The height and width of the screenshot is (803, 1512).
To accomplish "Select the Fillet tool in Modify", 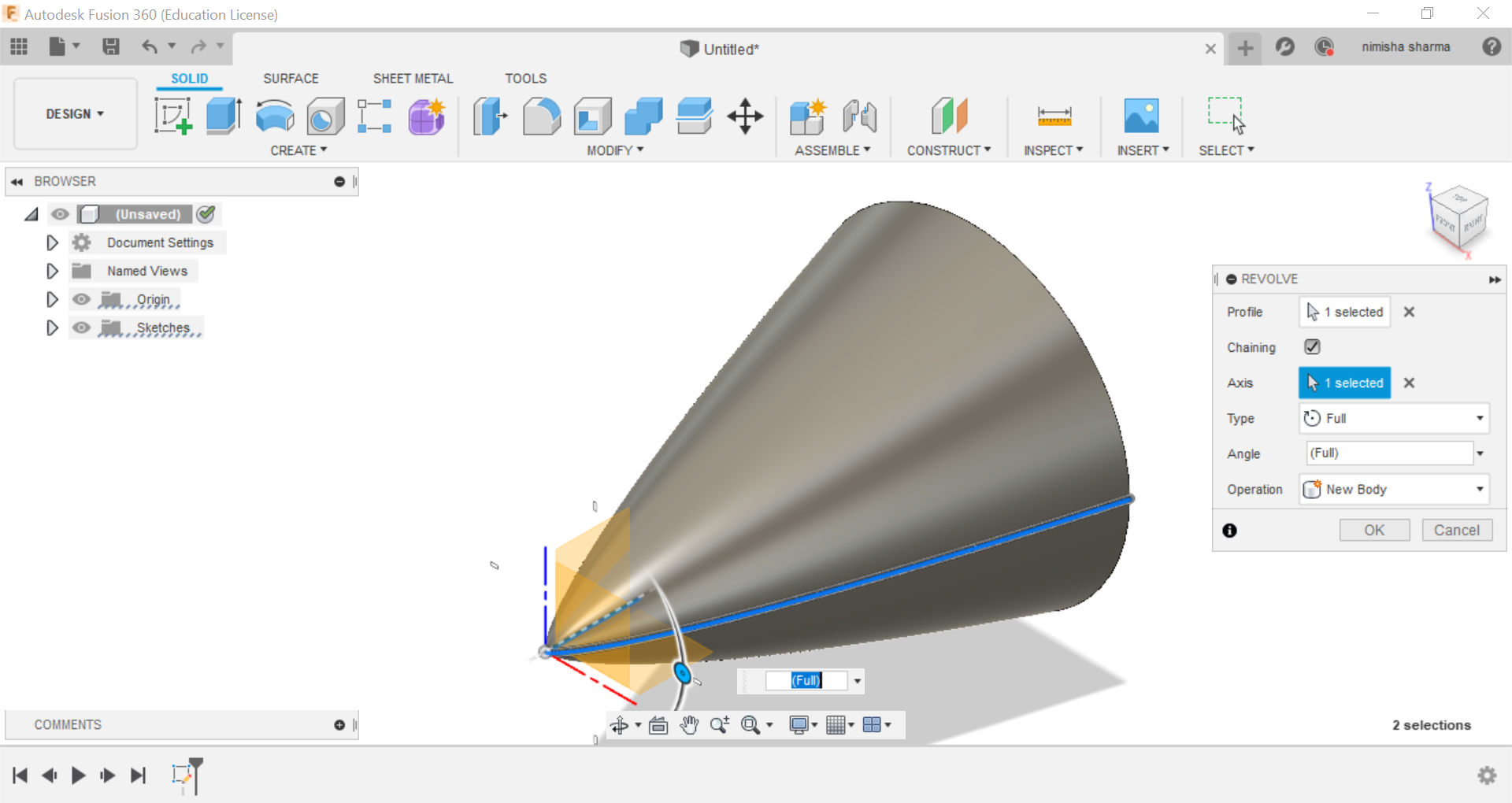I will coord(541,117).
